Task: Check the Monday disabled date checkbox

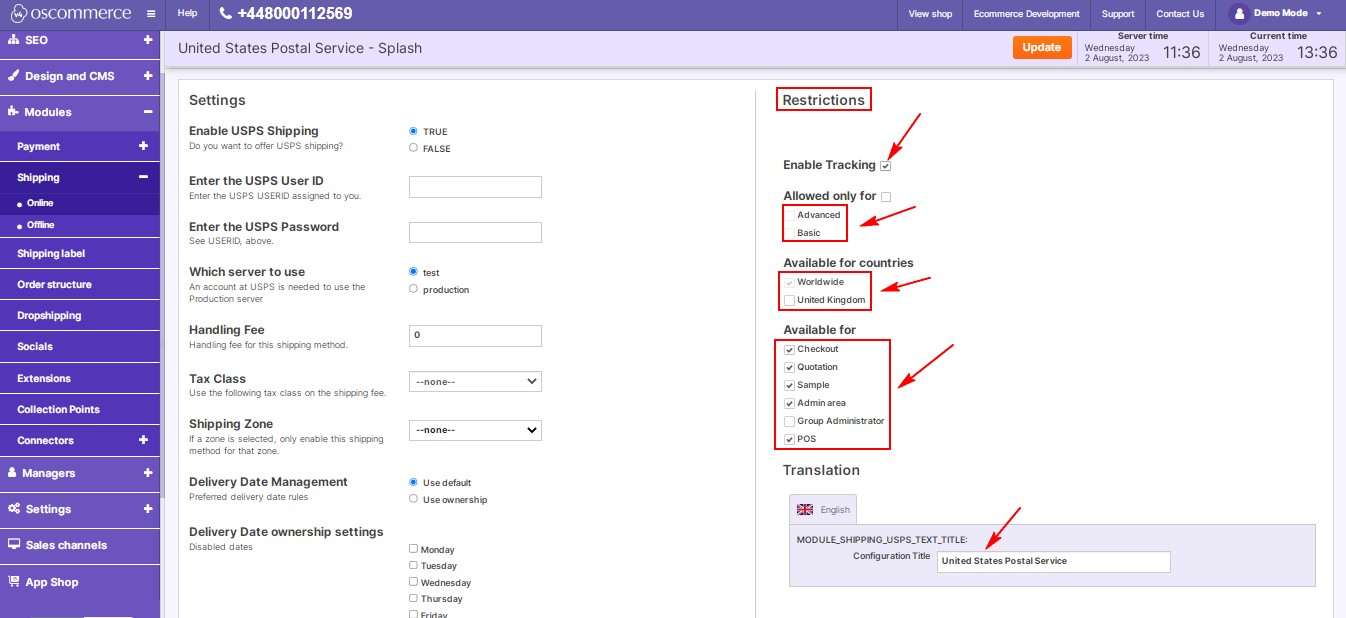Action: pos(414,549)
